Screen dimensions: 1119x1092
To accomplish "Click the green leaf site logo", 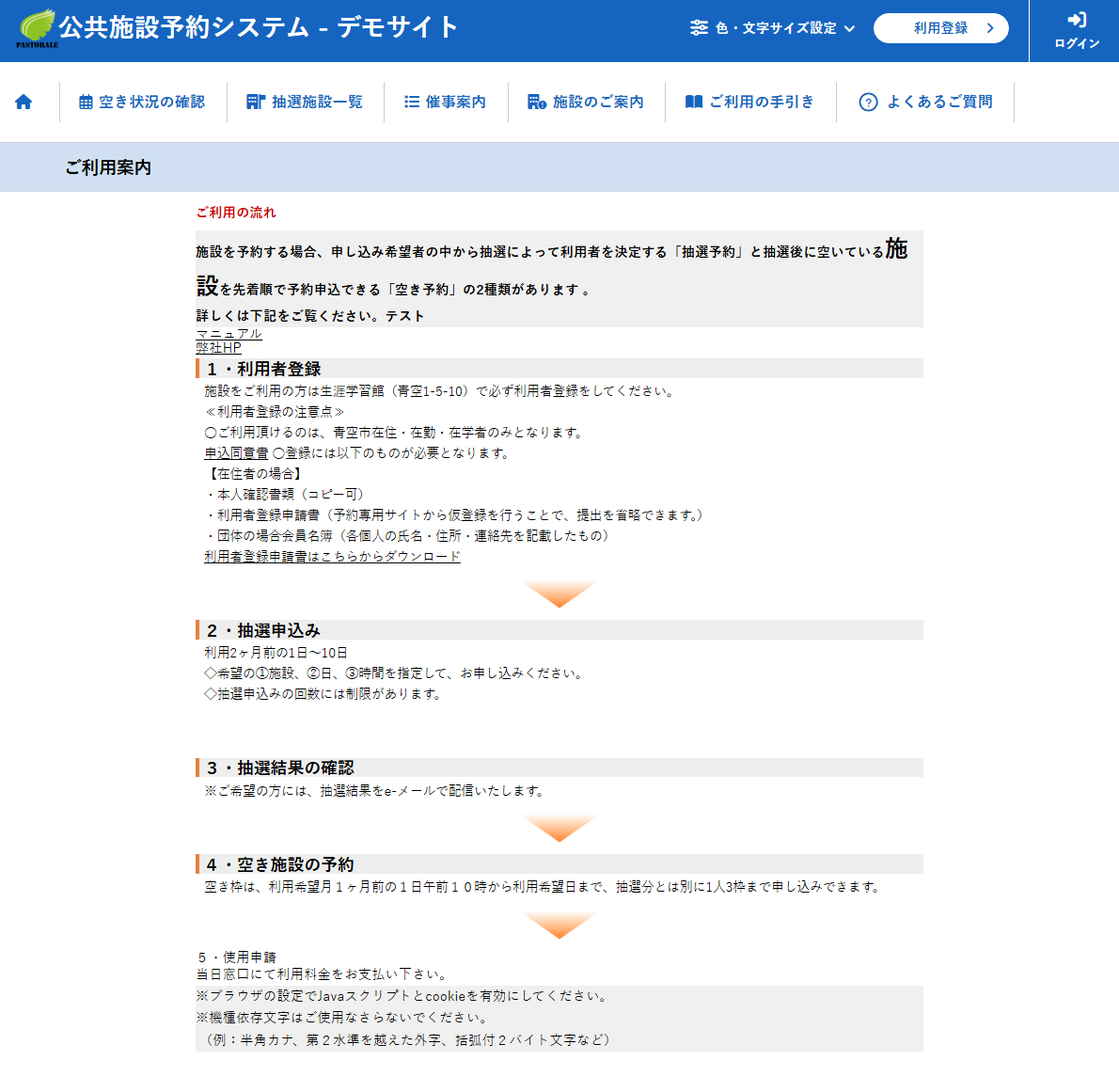I will (x=37, y=27).
